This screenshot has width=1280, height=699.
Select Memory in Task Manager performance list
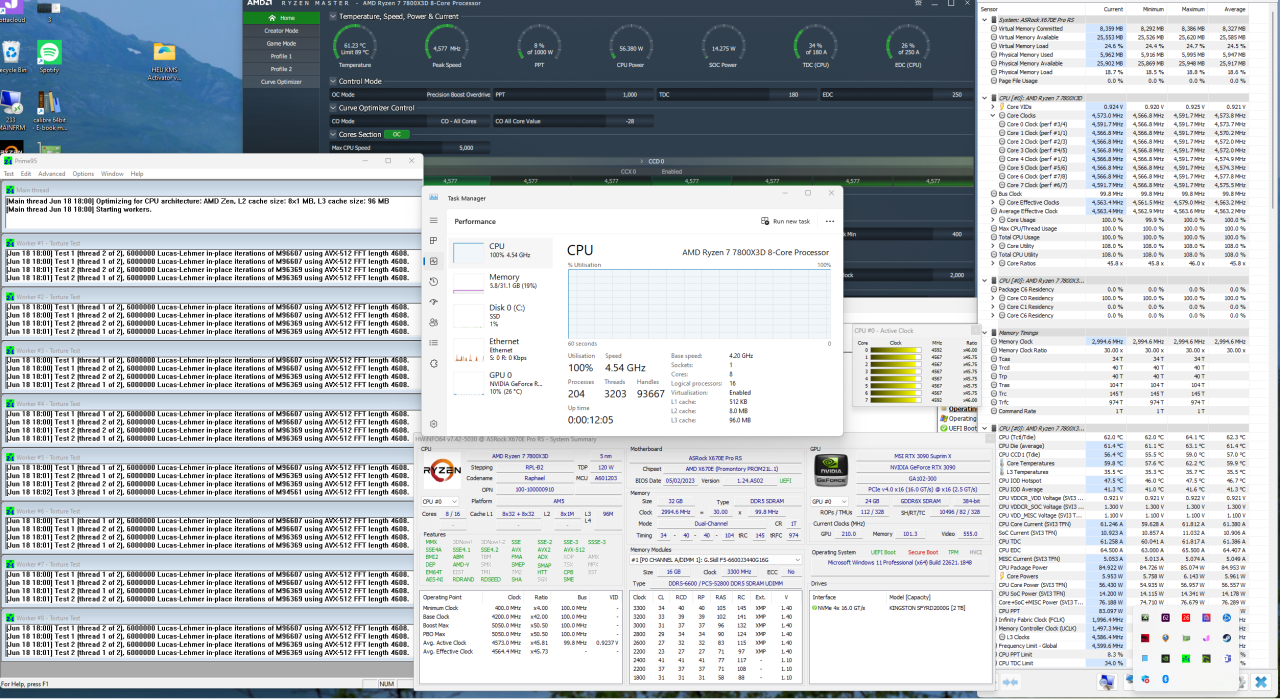pos(503,282)
